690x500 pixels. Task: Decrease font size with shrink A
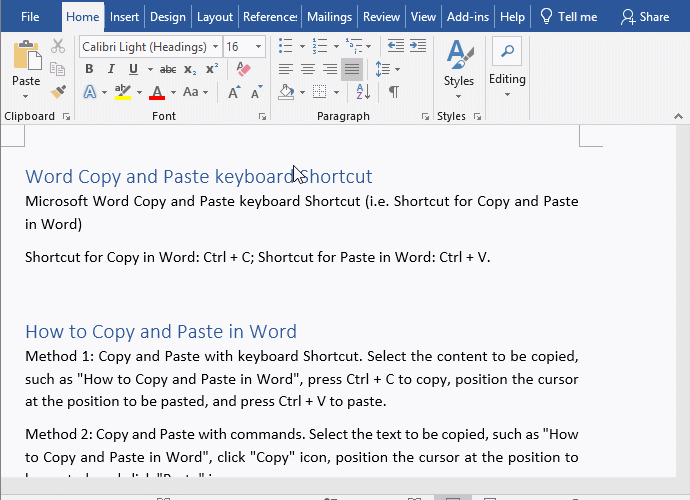257,92
